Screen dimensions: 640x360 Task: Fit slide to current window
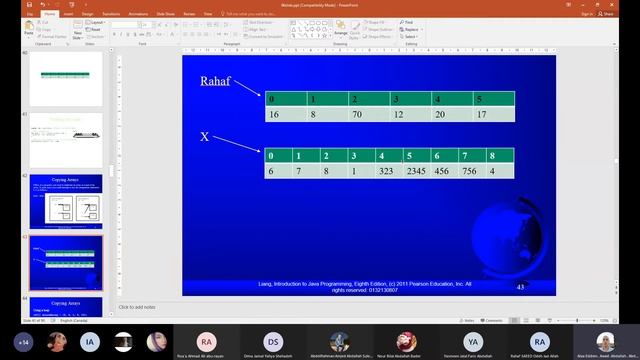(615, 320)
